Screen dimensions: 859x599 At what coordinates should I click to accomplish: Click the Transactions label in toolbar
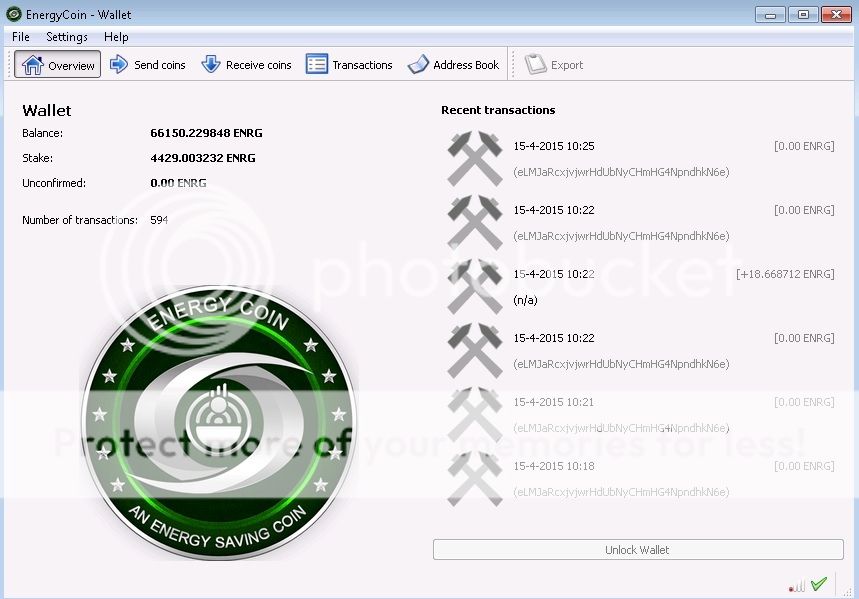pos(362,65)
